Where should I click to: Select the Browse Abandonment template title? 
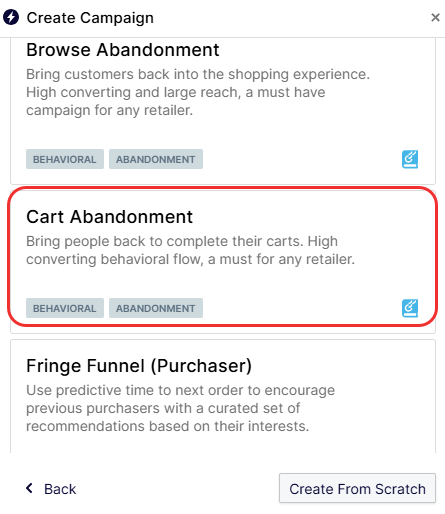coord(123,50)
